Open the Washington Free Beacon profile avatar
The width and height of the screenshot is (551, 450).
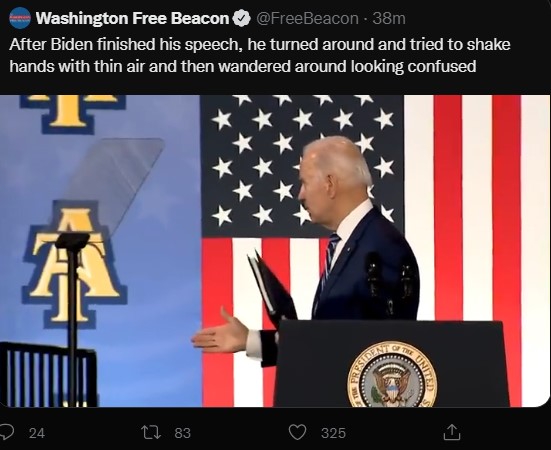pyautogui.click(x=20, y=18)
